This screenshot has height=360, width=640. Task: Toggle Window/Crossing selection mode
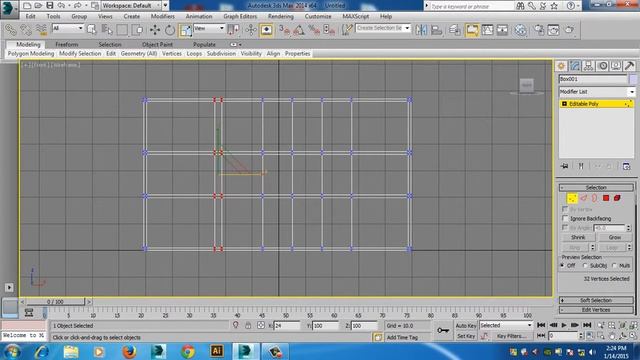(138, 30)
